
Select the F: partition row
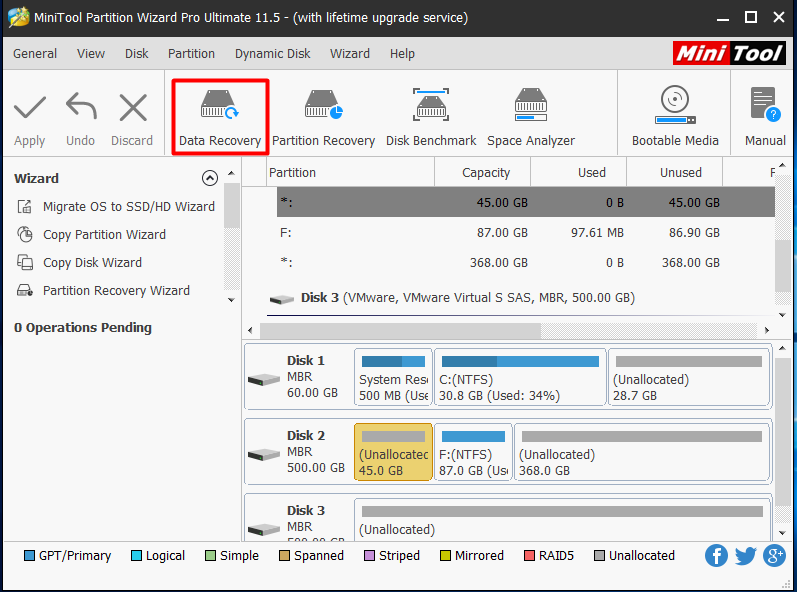526,232
